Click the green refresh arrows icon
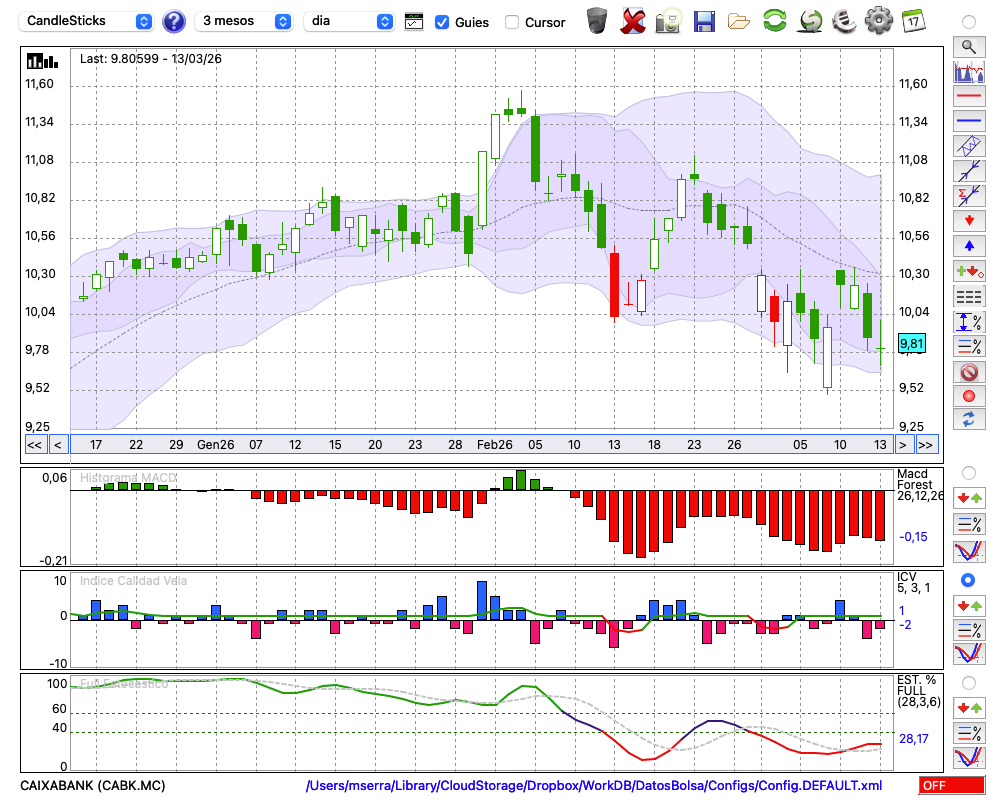 point(774,20)
